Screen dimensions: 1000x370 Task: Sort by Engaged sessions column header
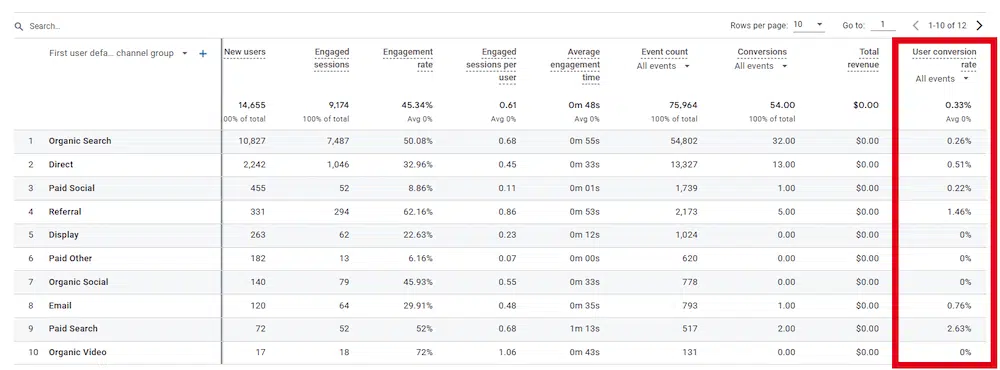pos(332,59)
